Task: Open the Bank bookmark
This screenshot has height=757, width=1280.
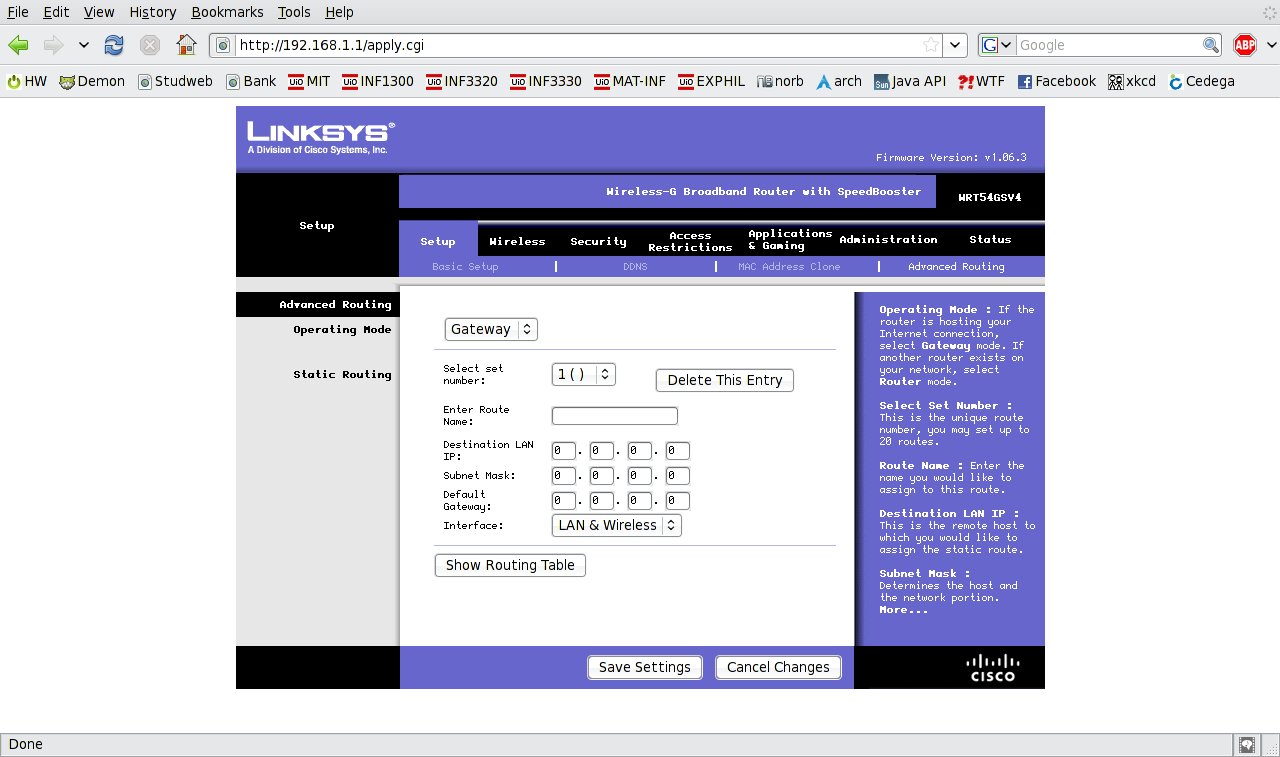Action: (x=251, y=81)
